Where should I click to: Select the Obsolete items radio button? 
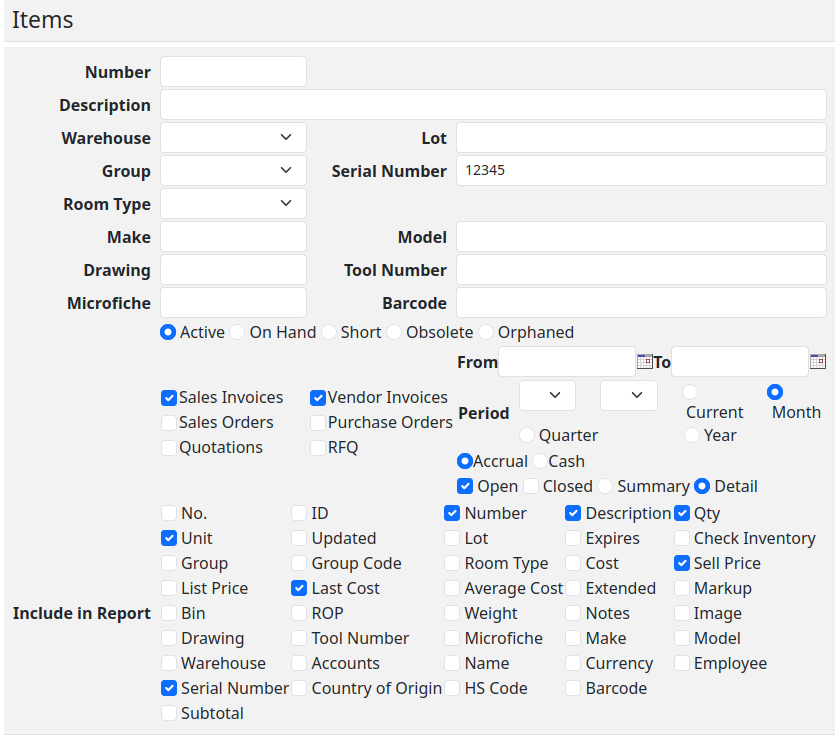393,331
